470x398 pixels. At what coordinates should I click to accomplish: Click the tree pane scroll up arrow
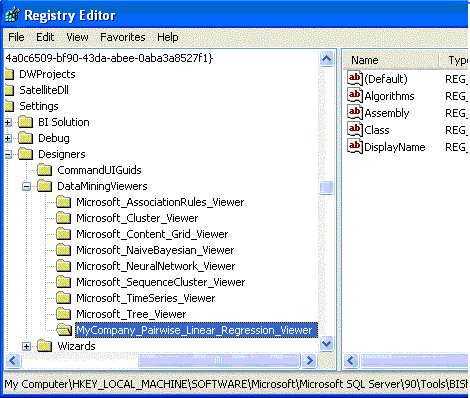[x=326, y=59]
